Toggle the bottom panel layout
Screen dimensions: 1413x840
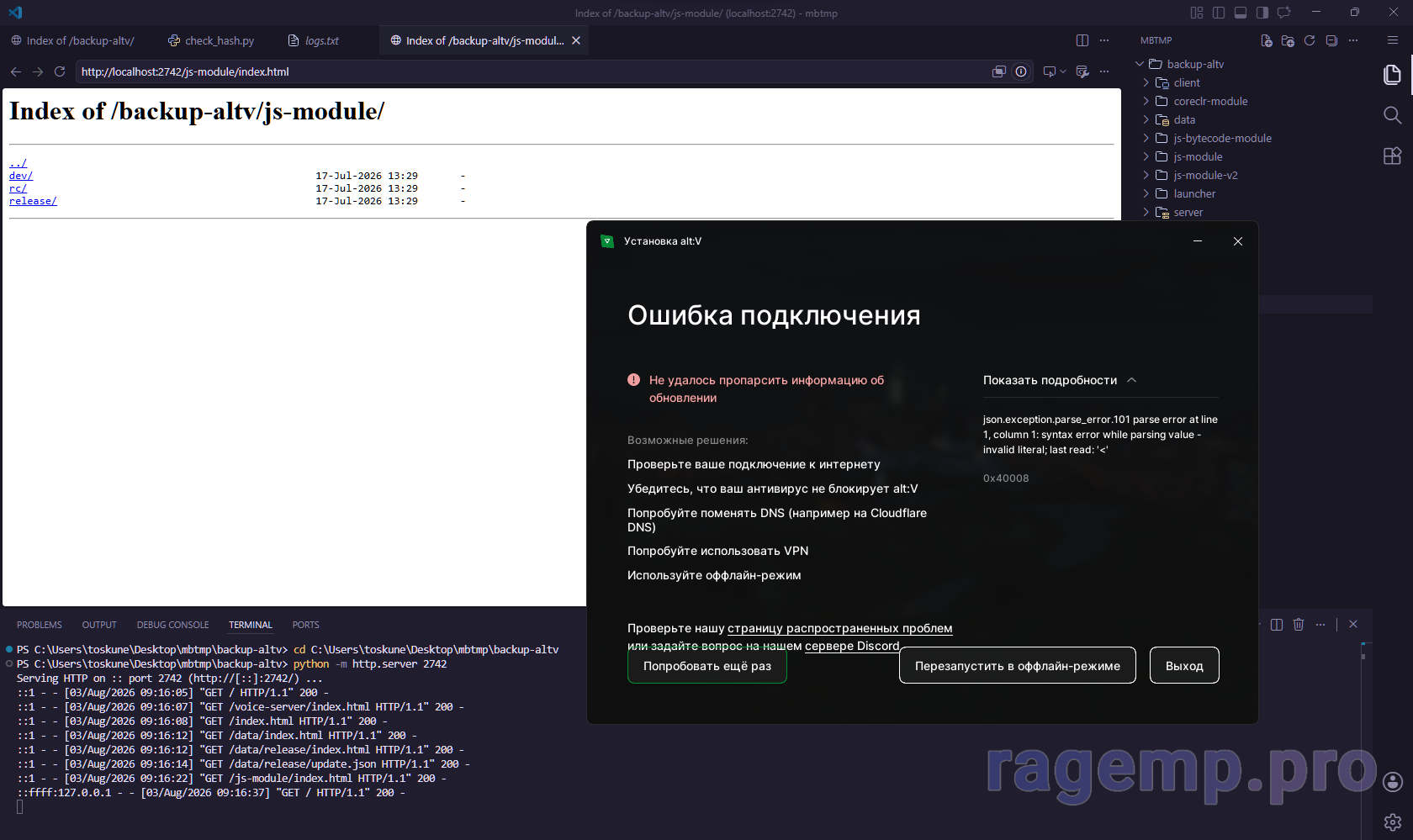(1241, 13)
